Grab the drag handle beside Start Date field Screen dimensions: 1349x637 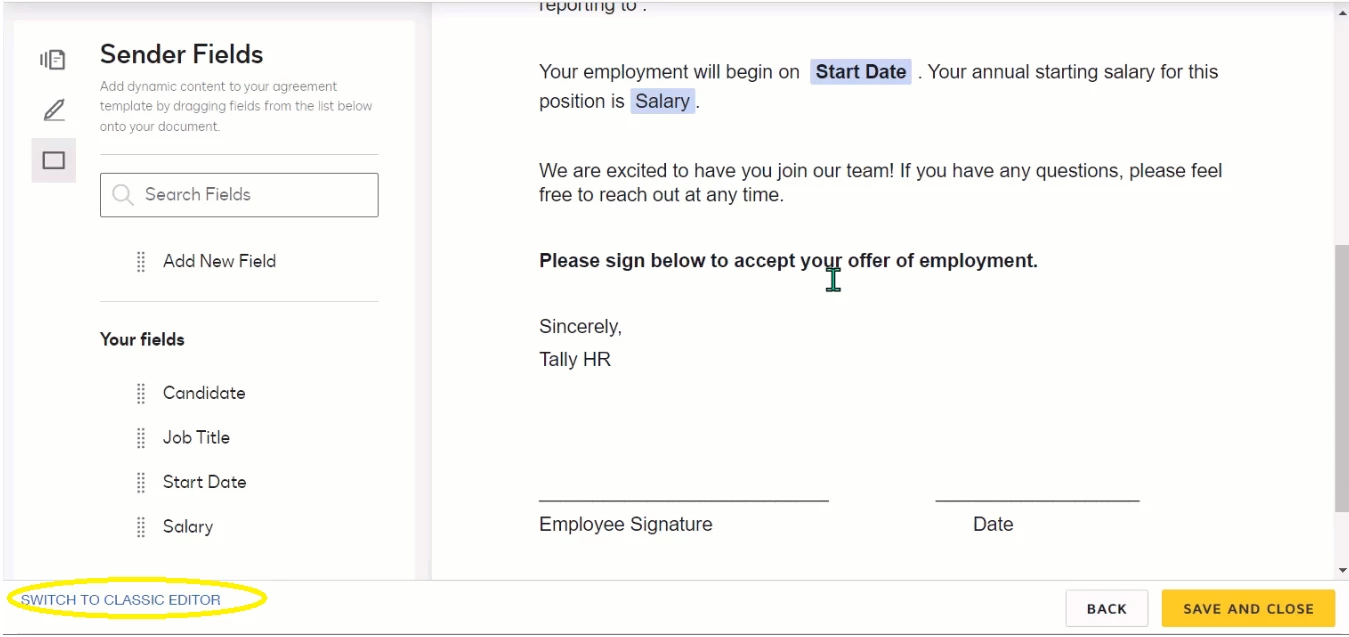pos(141,482)
